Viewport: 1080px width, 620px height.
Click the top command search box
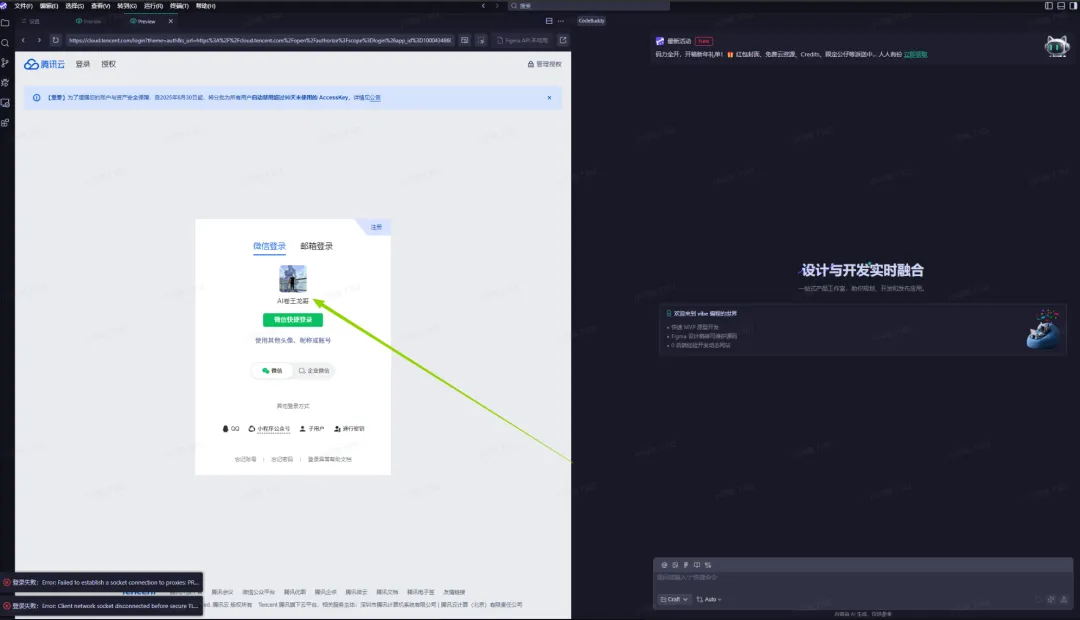tap(589, 6)
